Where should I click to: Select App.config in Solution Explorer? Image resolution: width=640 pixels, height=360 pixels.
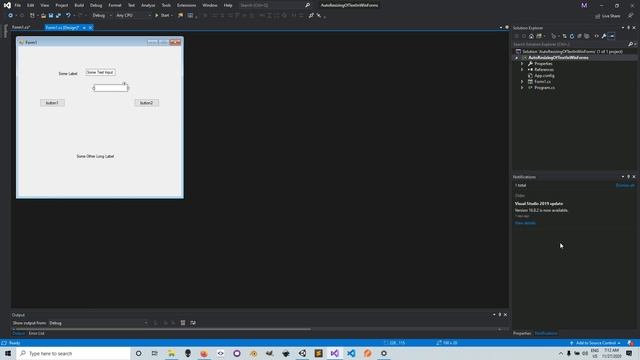click(544, 76)
